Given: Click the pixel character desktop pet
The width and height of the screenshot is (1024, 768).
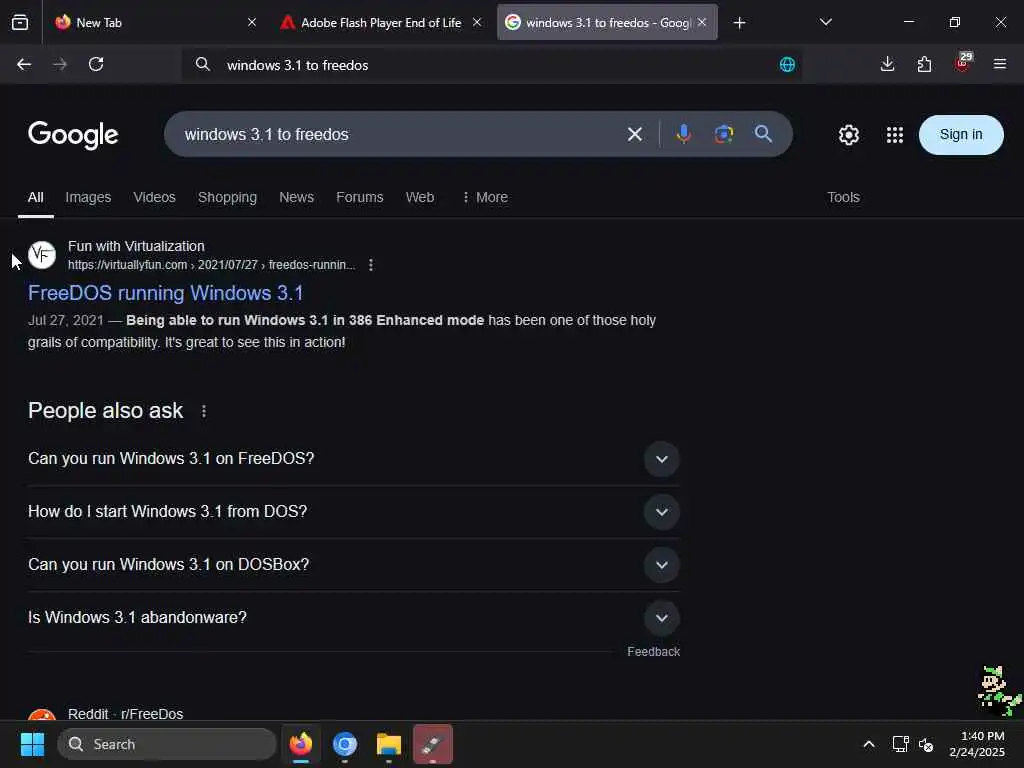Looking at the screenshot, I should (x=997, y=691).
